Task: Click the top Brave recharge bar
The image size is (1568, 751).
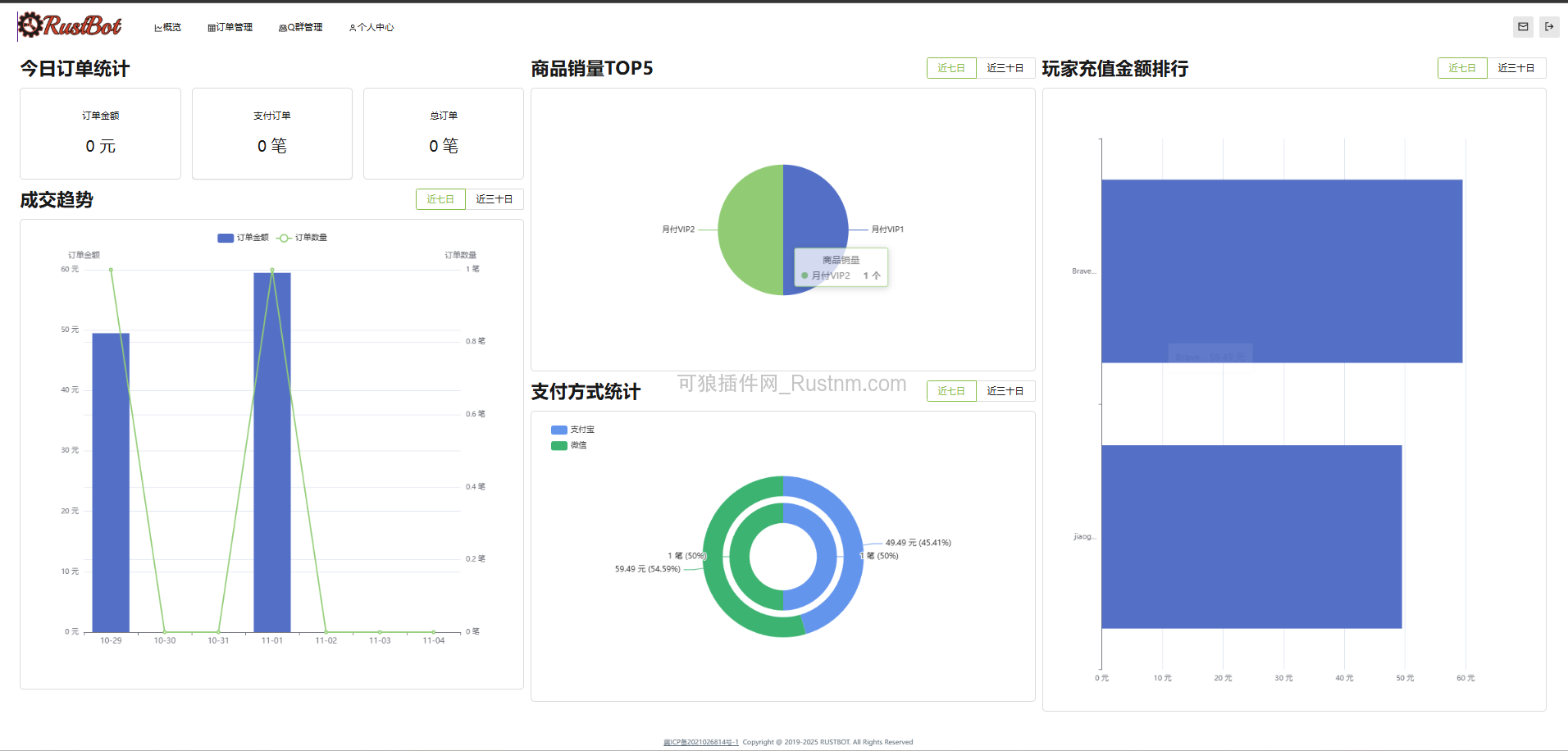Action: click(x=1279, y=271)
